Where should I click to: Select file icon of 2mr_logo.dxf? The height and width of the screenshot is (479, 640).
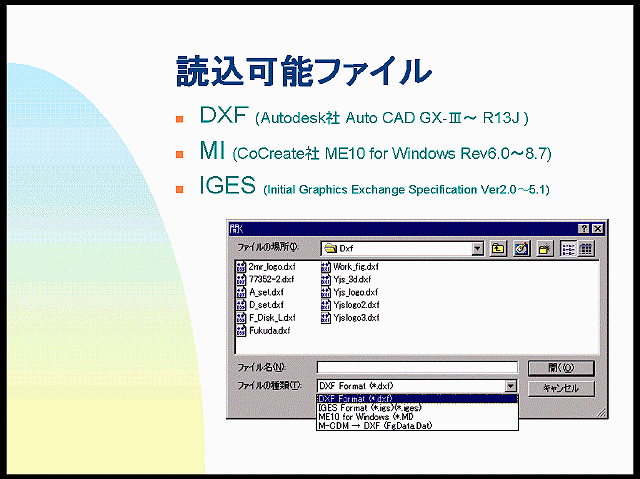tap(241, 267)
